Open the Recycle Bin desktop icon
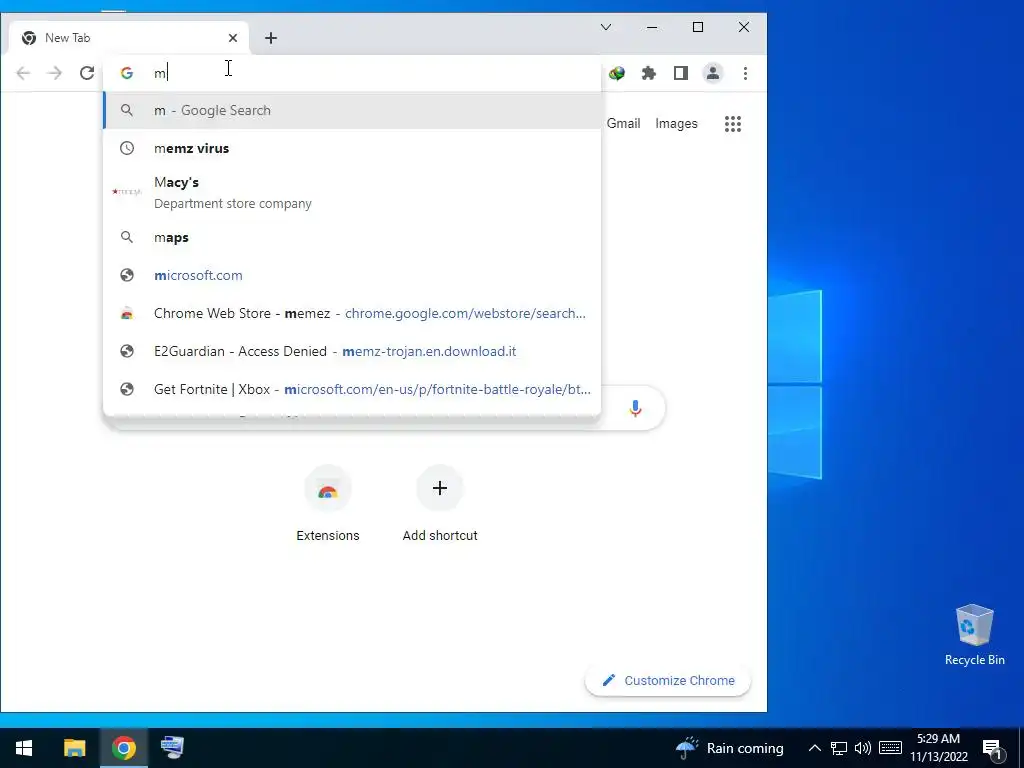Screen dimensions: 1024x768 974,635
